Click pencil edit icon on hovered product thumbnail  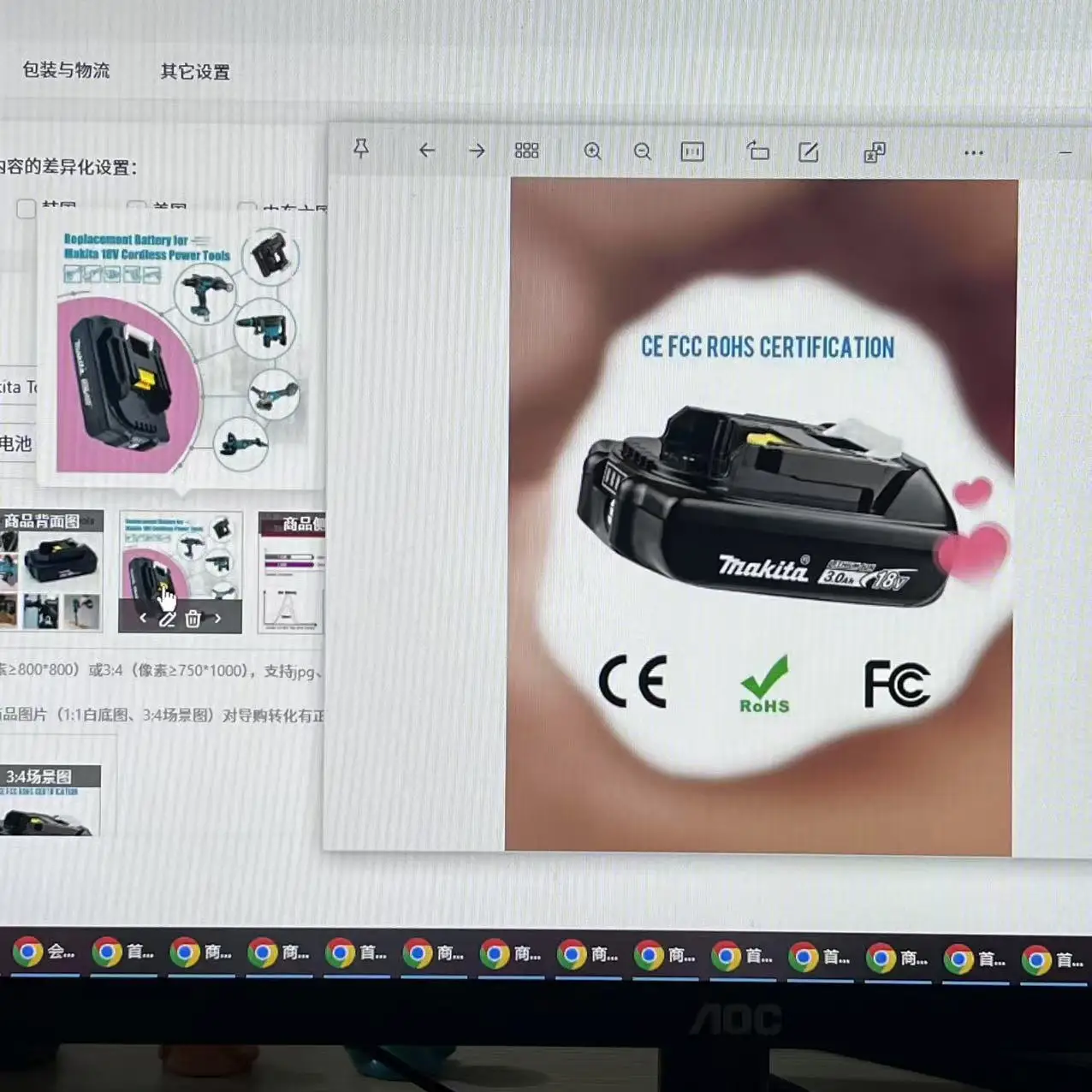click(167, 619)
